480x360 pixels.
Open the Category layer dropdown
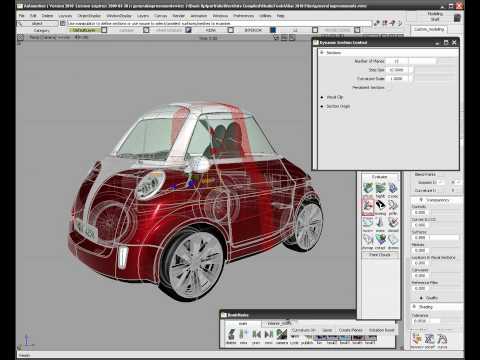tap(42, 30)
